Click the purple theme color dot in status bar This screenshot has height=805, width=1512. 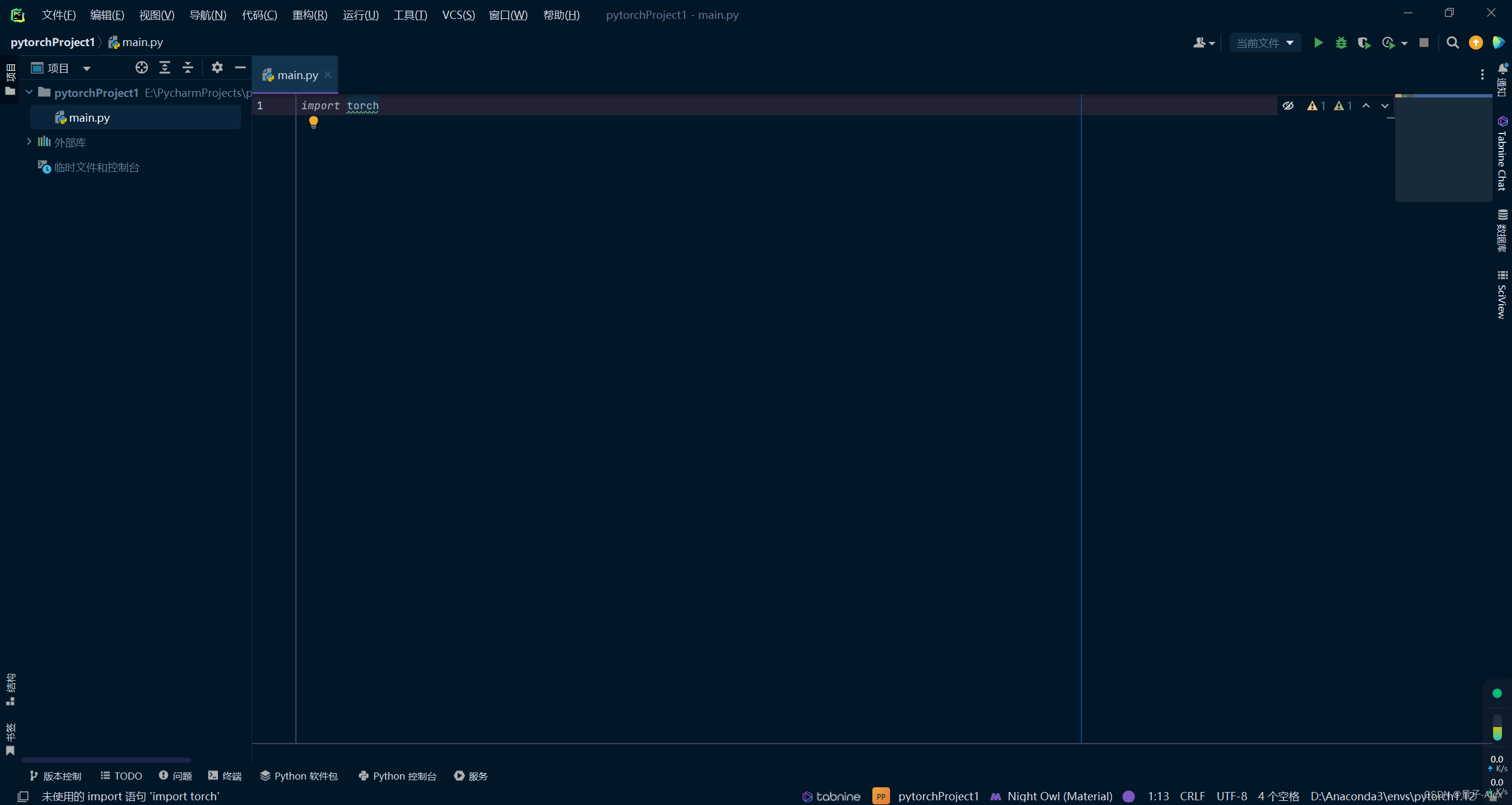(1129, 796)
